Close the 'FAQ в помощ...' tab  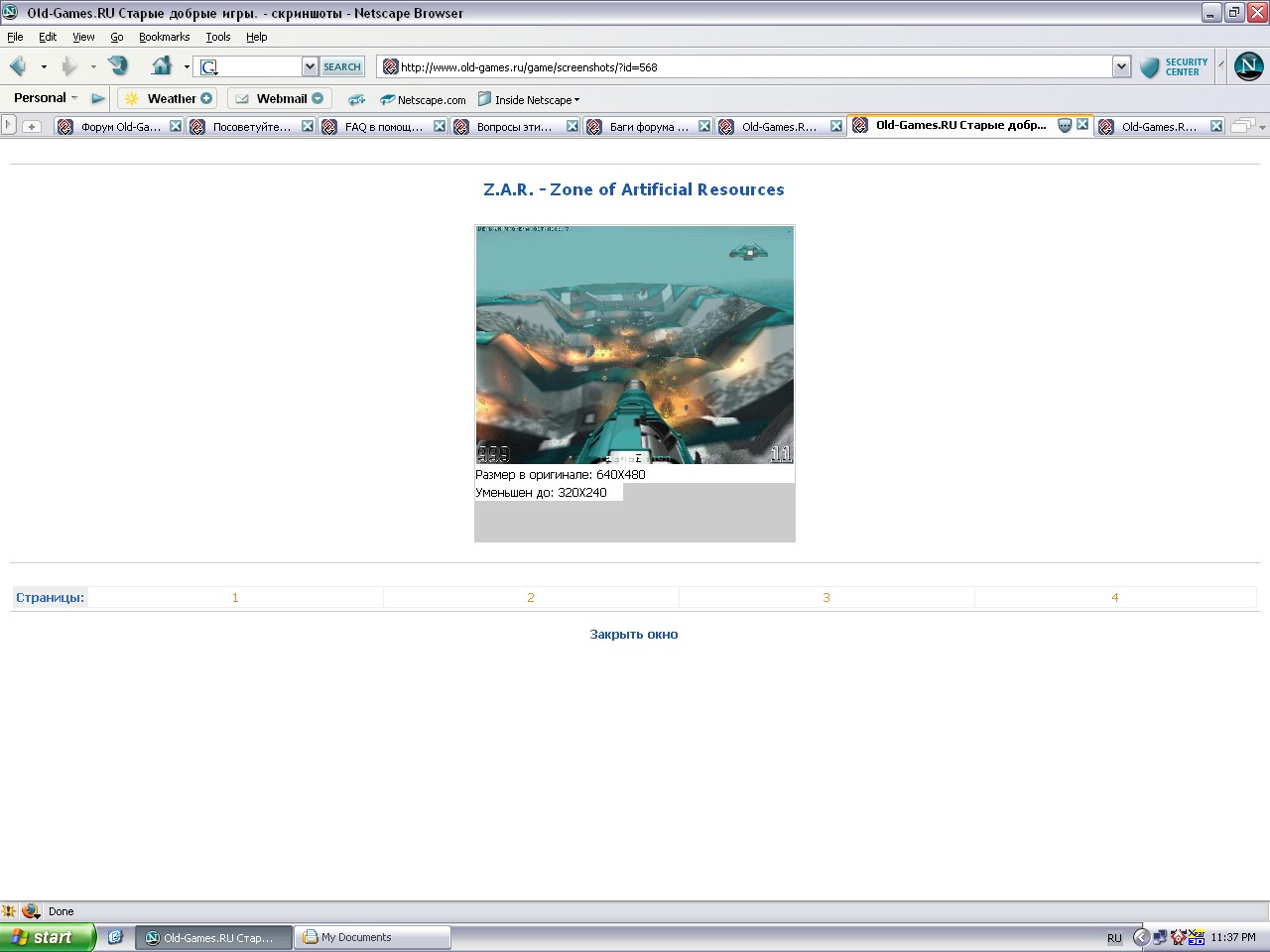click(440, 126)
